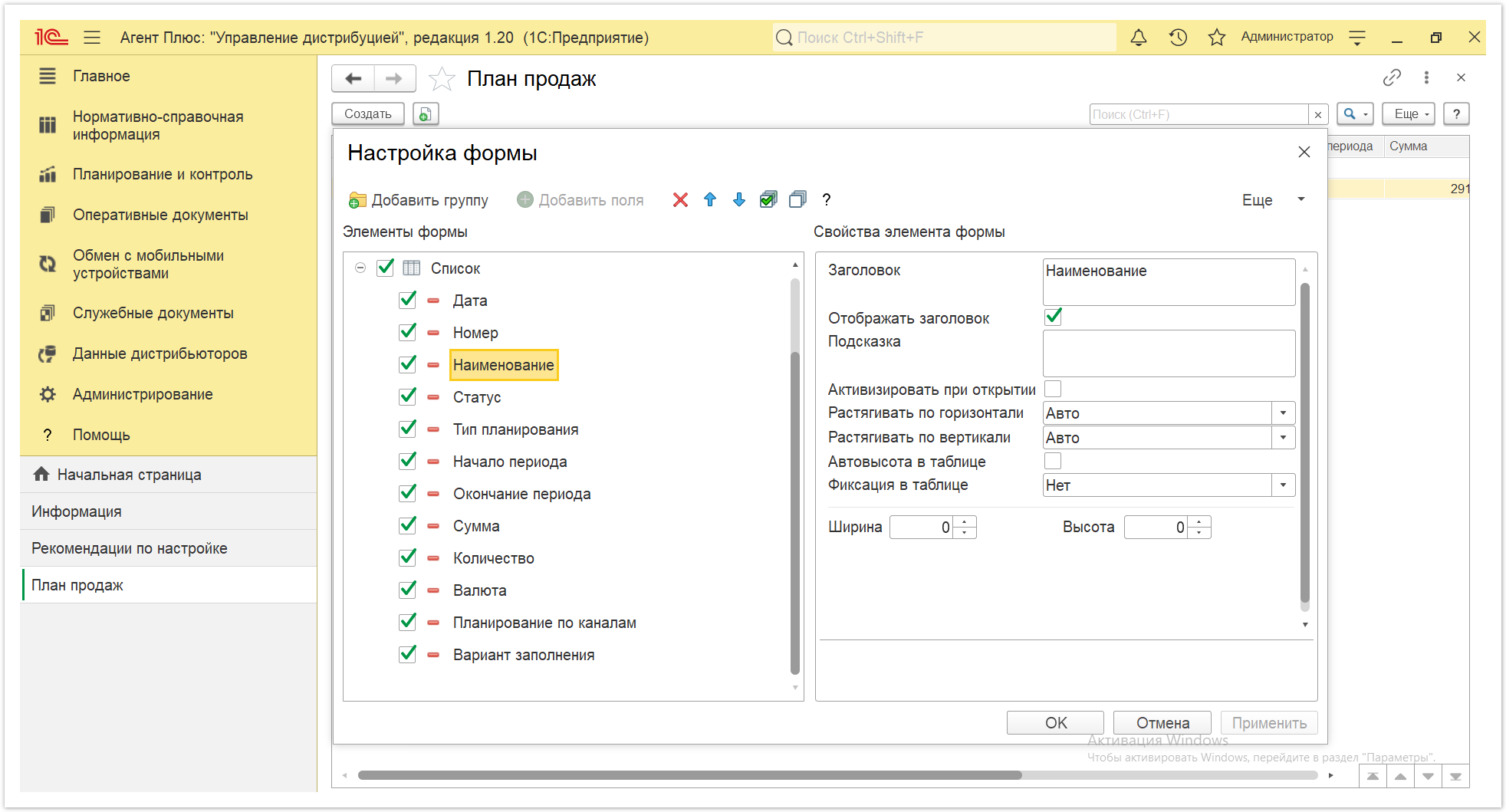
Task: Open Помощь section in sidebar
Action: [x=101, y=435]
